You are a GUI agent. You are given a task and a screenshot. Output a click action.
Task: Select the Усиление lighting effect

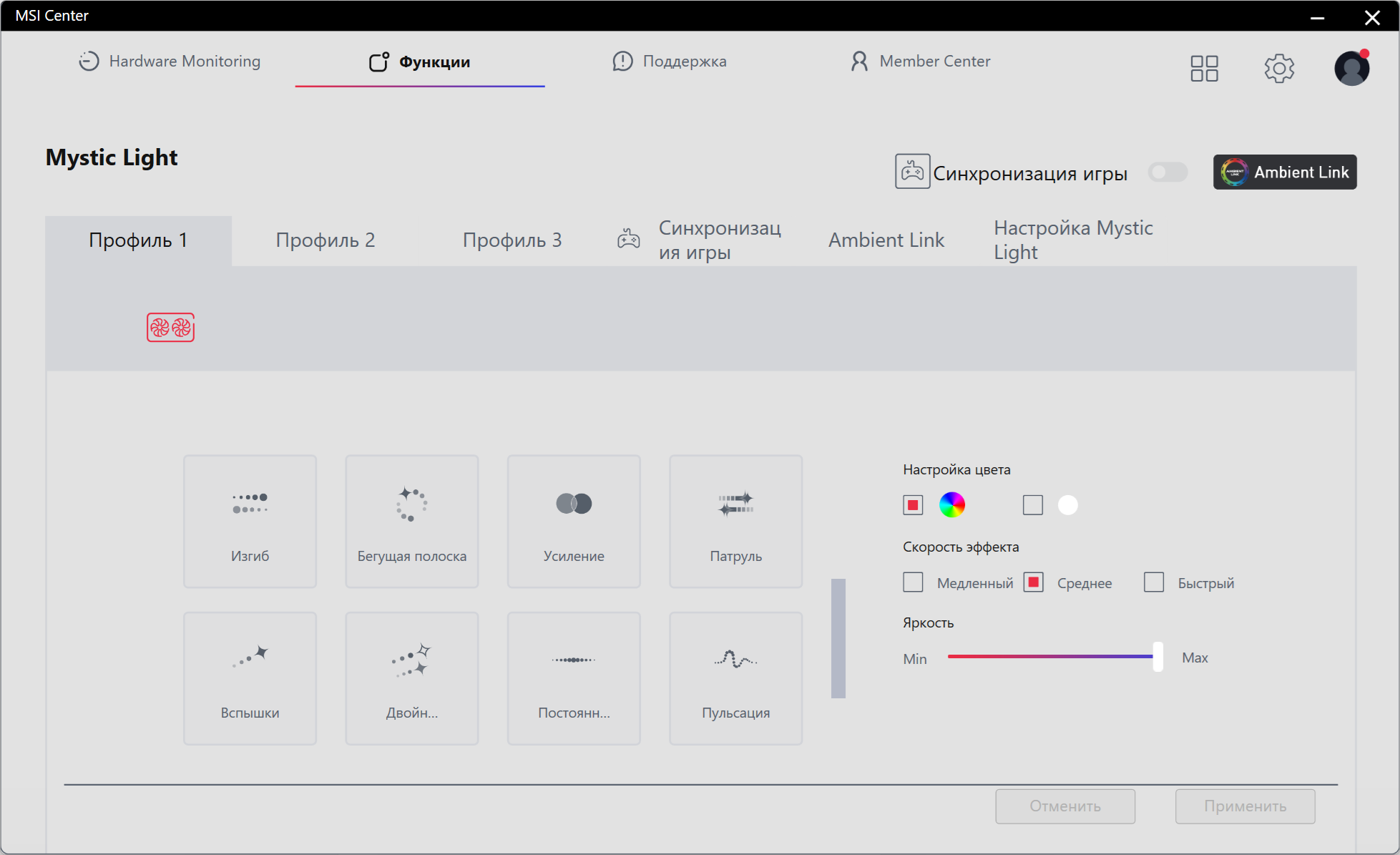click(573, 521)
